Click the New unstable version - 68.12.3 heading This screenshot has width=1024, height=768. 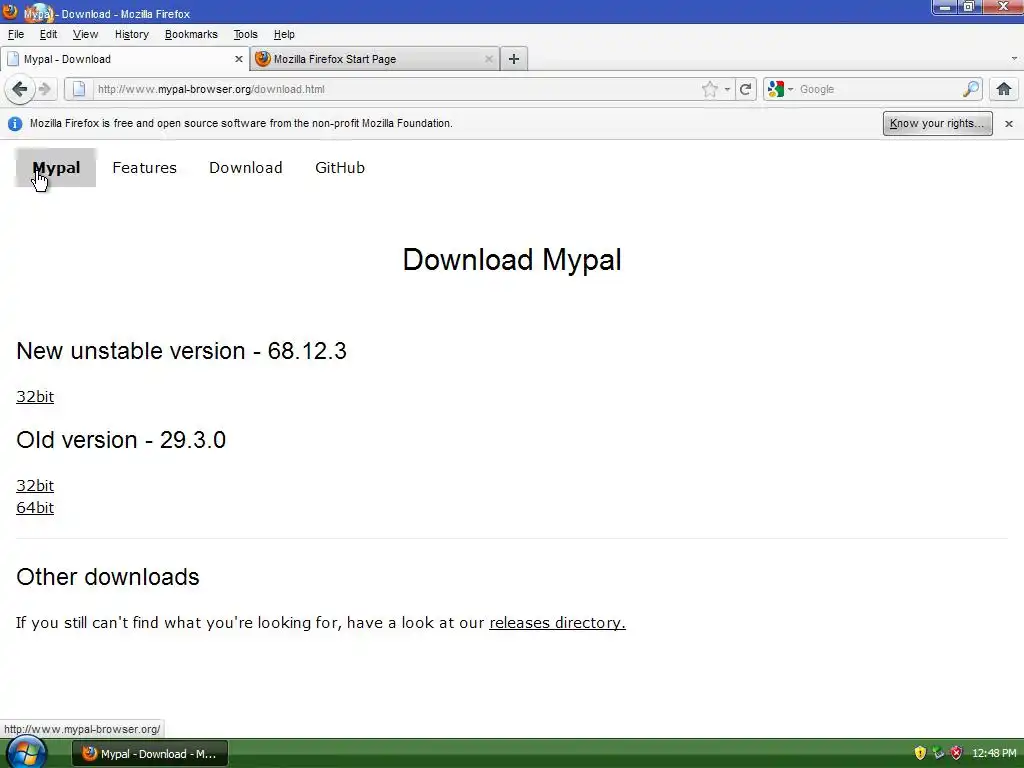click(x=182, y=351)
